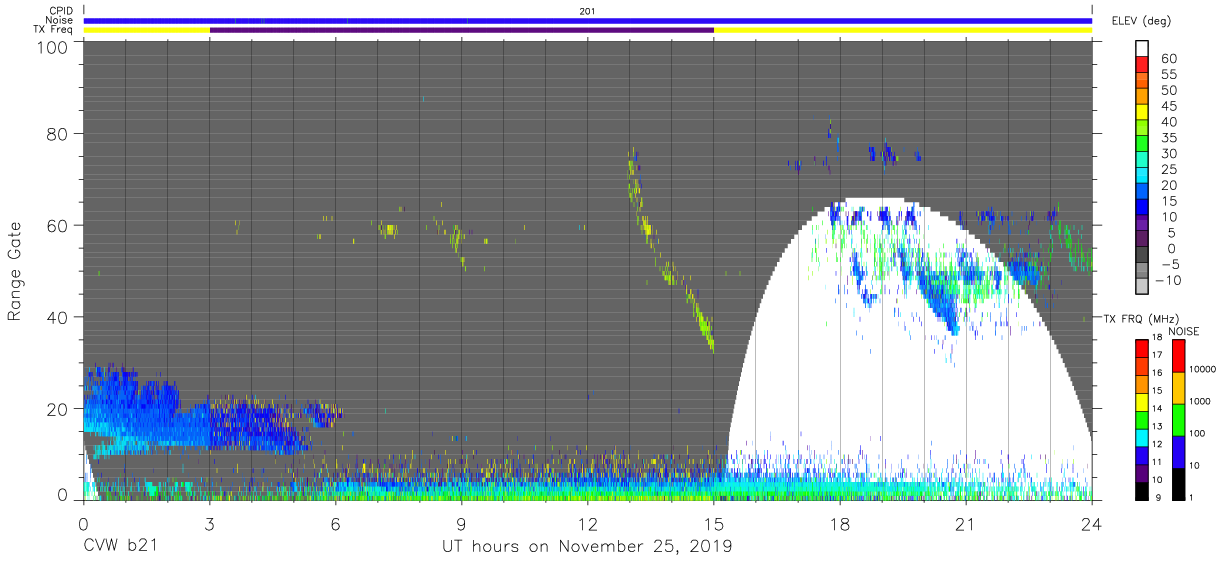
Task: Click the blue Noise bar above the plot
Action: 587,20
